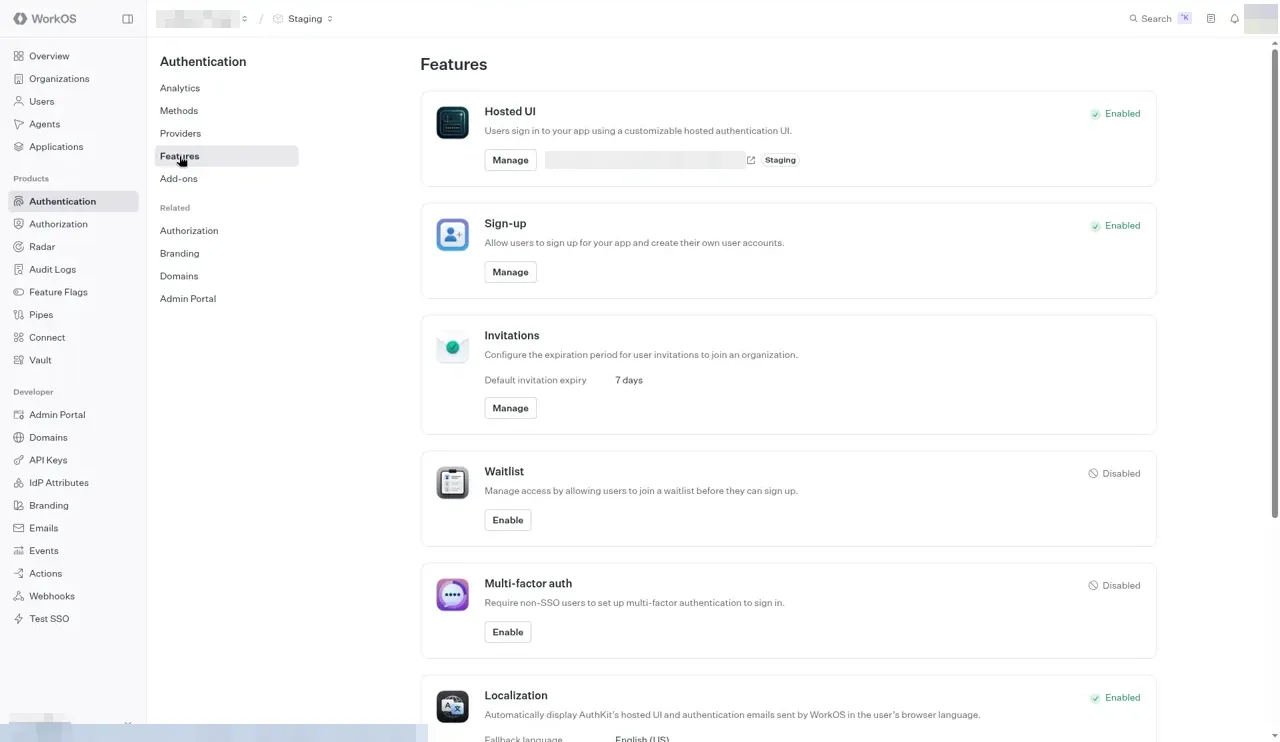Click Manage under Hosted UI
This screenshot has width=1280, height=742.
click(x=510, y=160)
